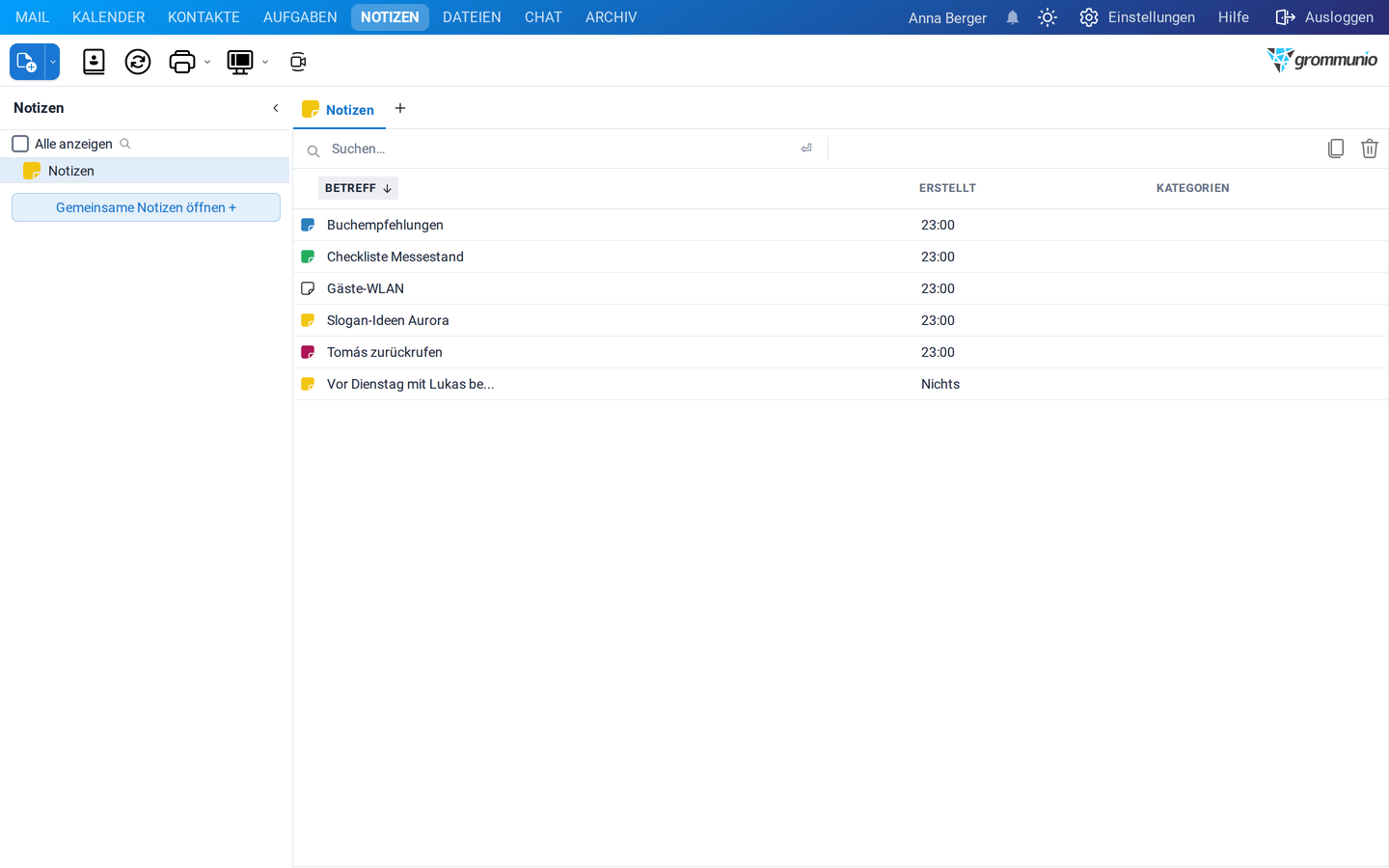Click Ausloggen to log out
Screen dimensions: 1389x868
click(x=1324, y=17)
